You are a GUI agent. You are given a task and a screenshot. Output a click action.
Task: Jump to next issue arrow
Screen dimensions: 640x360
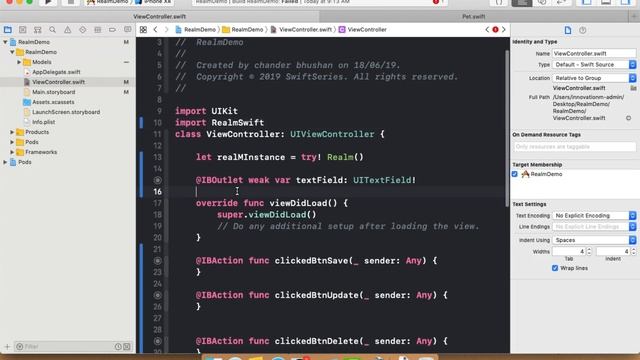504,29
